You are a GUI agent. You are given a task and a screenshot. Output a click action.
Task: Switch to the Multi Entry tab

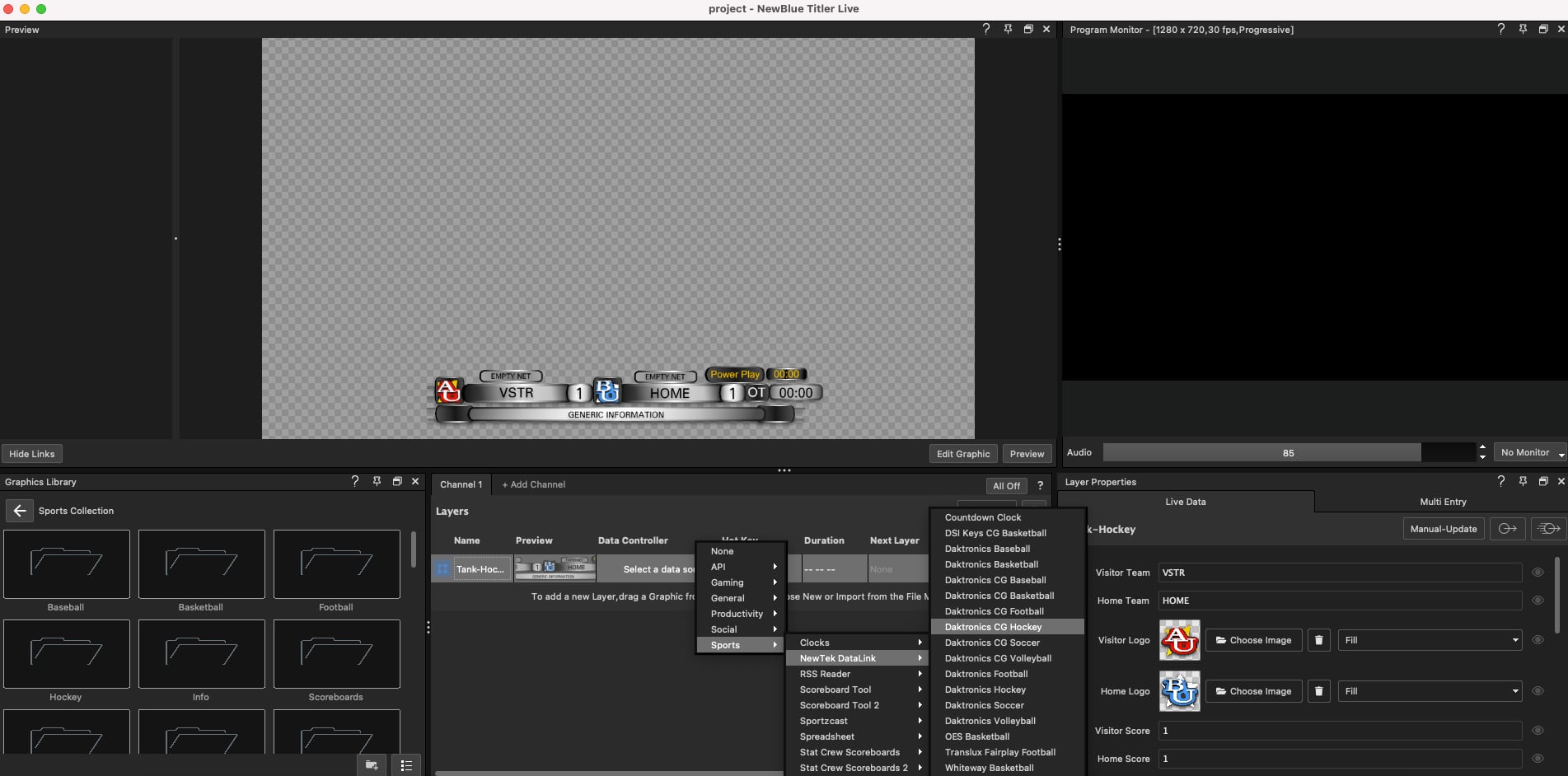point(1443,502)
